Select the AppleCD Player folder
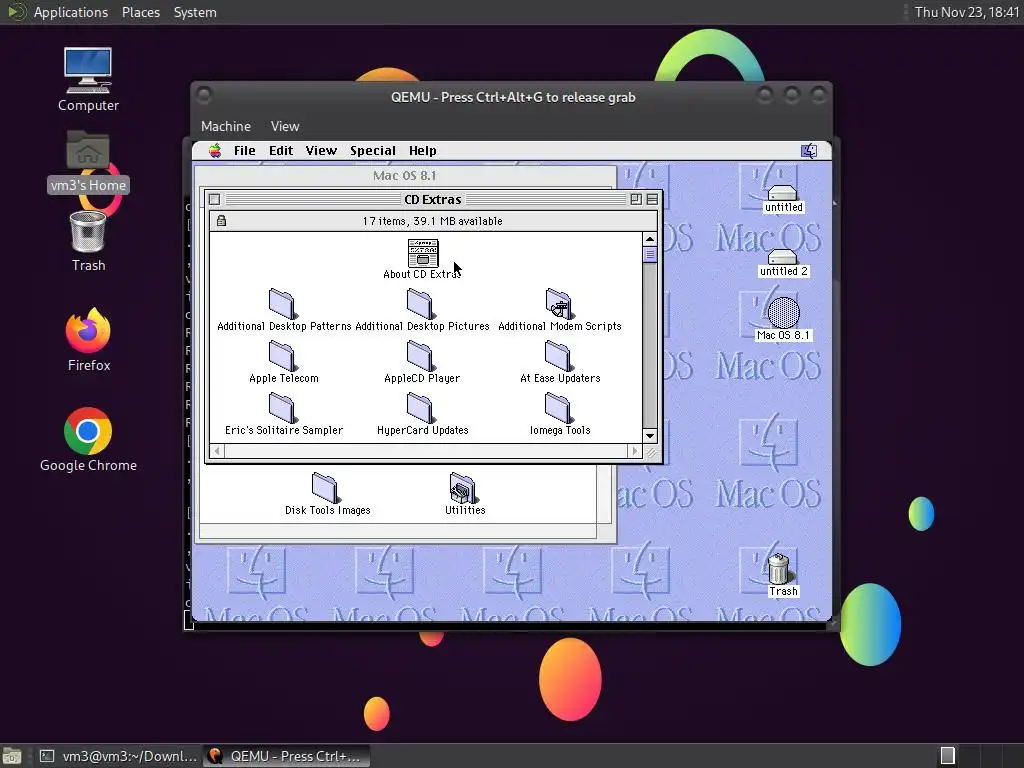This screenshot has width=1024, height=768. pyautogui.click(x=420, y=357)
